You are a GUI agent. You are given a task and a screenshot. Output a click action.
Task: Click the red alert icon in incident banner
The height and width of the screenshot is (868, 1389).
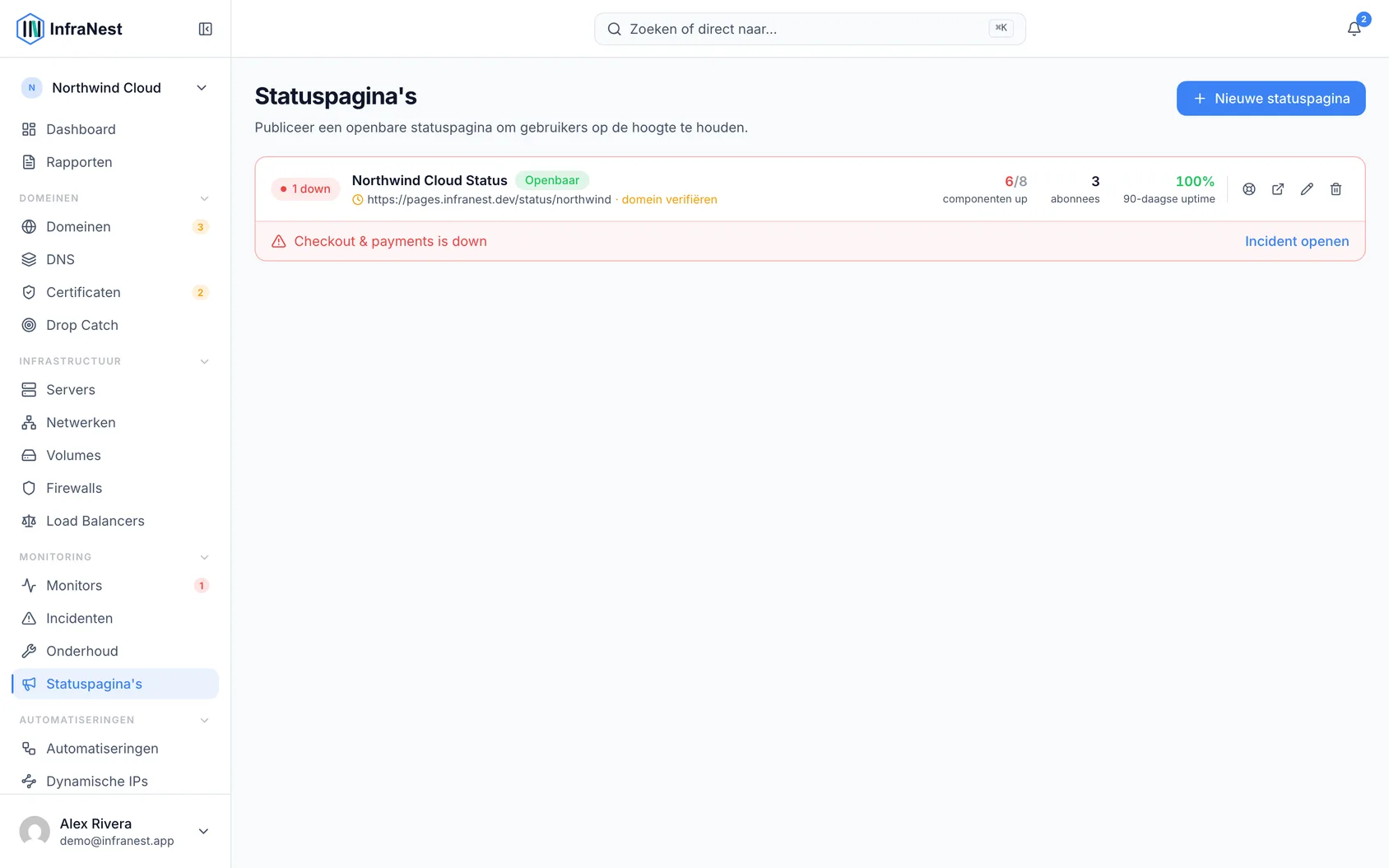(x=279, y=241)
